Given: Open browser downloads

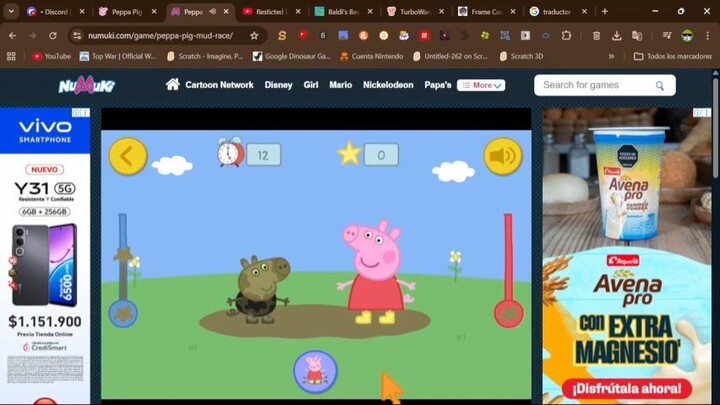Looking at the screenshot, I should [616, 35].
